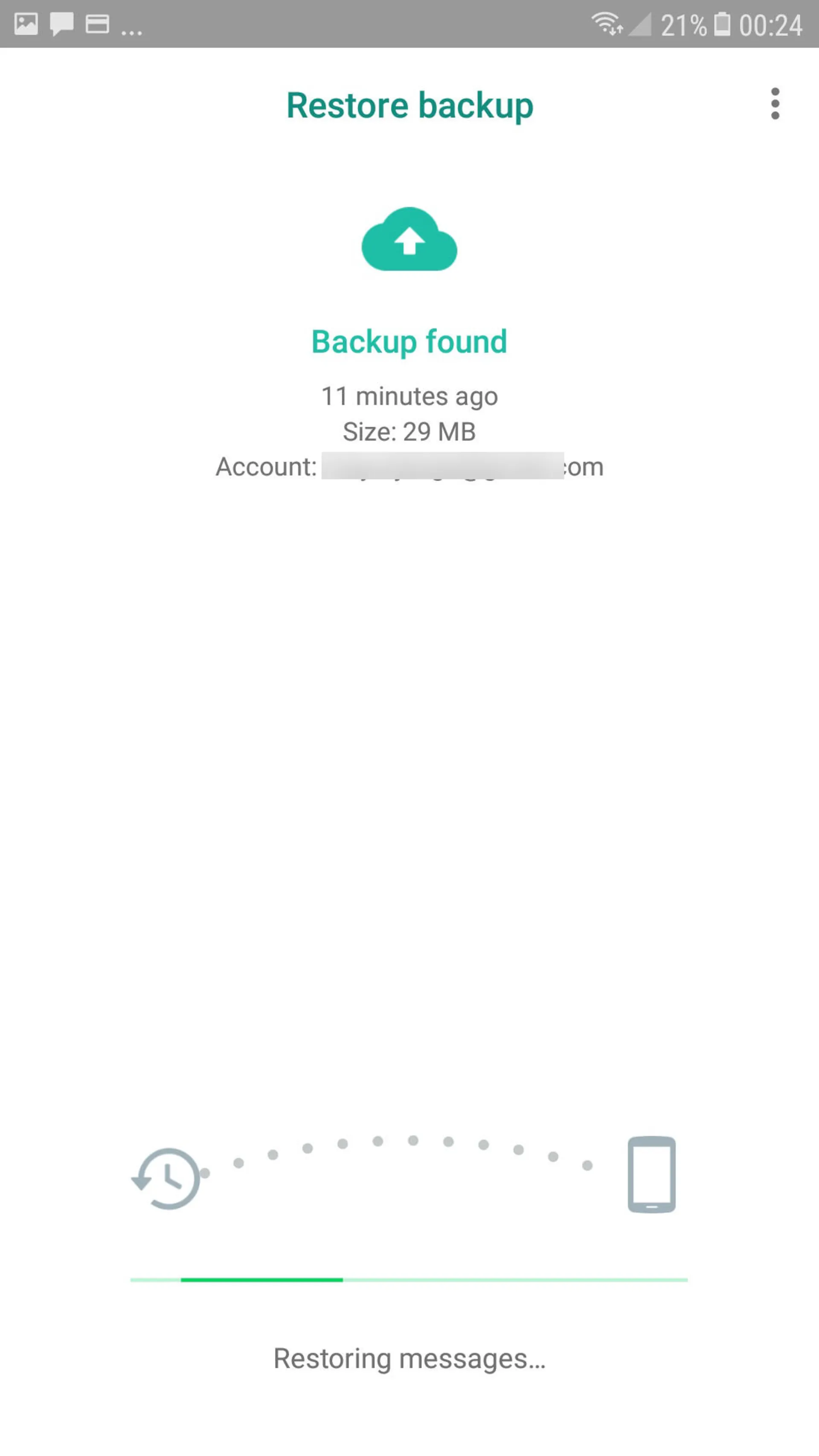Open the three-dot overflow menu

(x=775, y=104)
